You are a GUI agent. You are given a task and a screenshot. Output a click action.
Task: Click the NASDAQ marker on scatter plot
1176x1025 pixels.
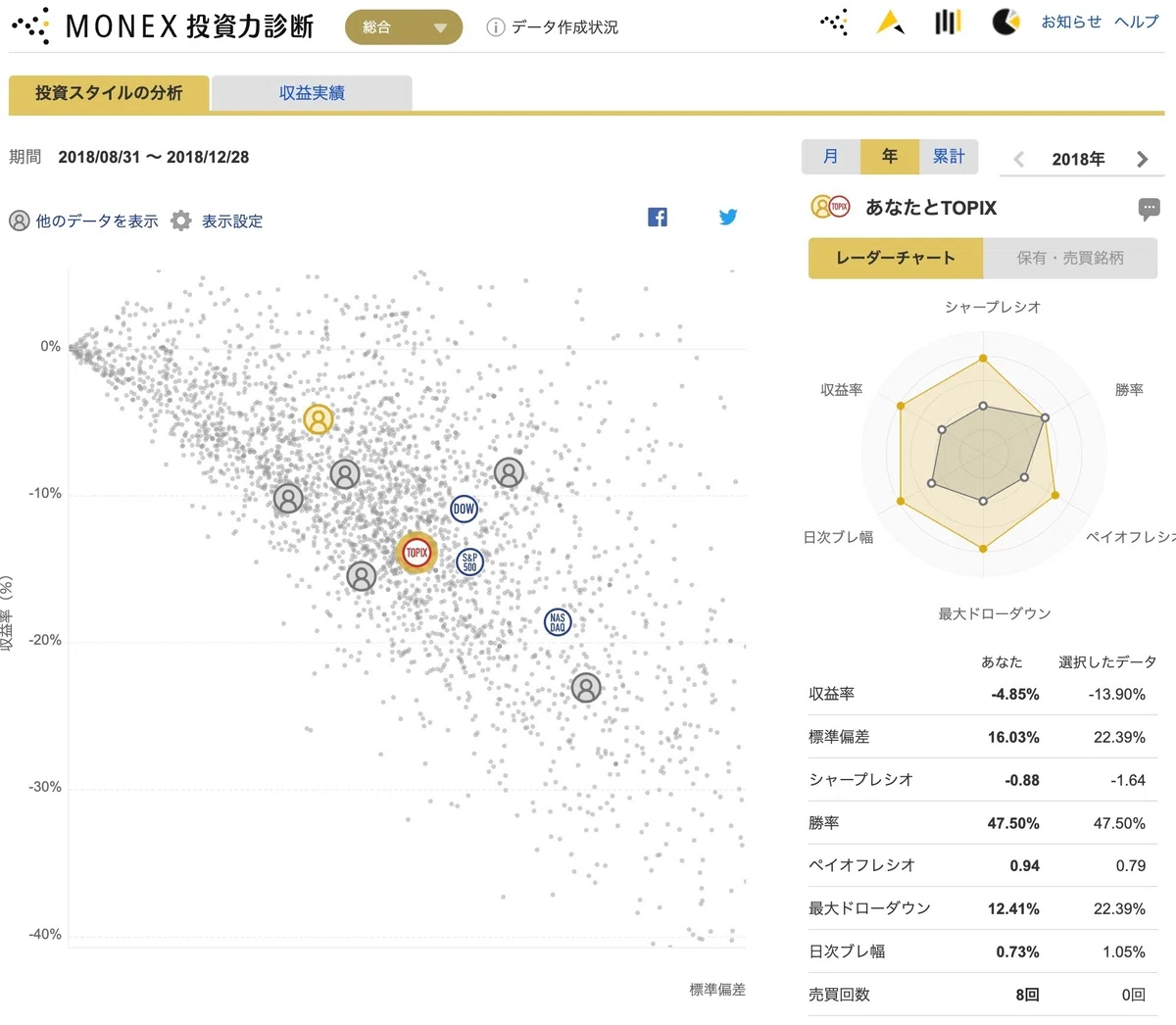point(558,621)
